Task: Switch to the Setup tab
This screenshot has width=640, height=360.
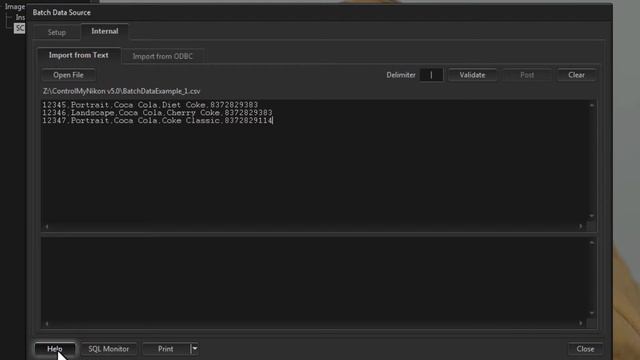Action: [x=56, y=32]
